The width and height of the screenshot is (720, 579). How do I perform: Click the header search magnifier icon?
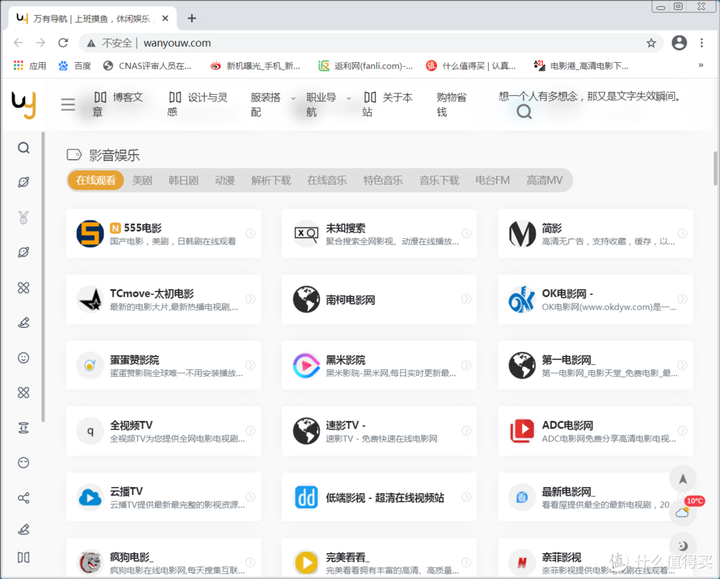524,112
